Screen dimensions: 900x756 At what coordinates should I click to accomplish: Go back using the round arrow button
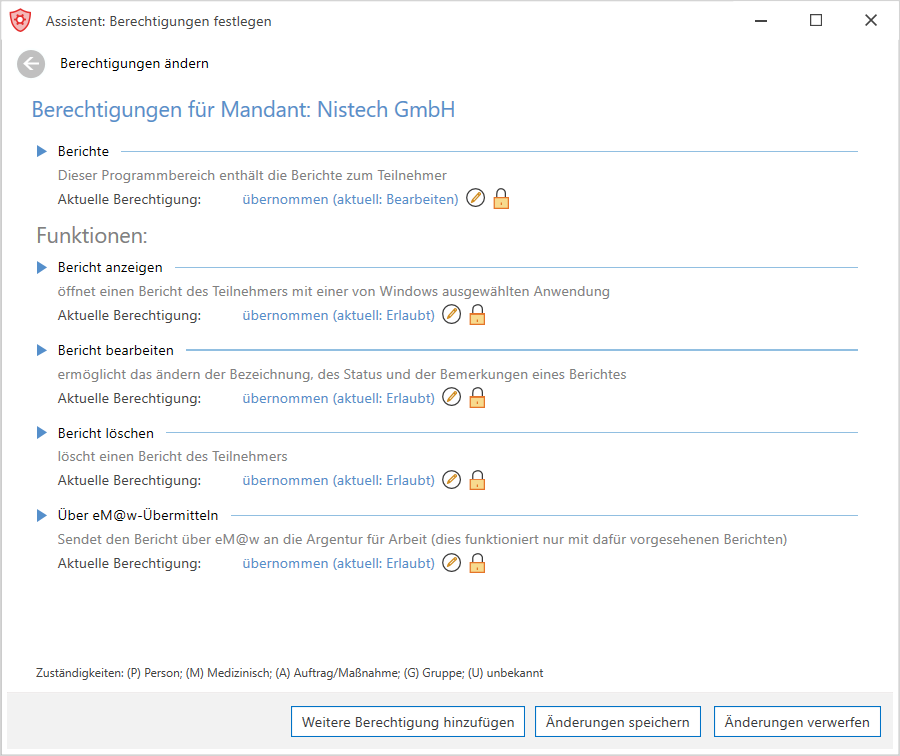pos(31,64)
